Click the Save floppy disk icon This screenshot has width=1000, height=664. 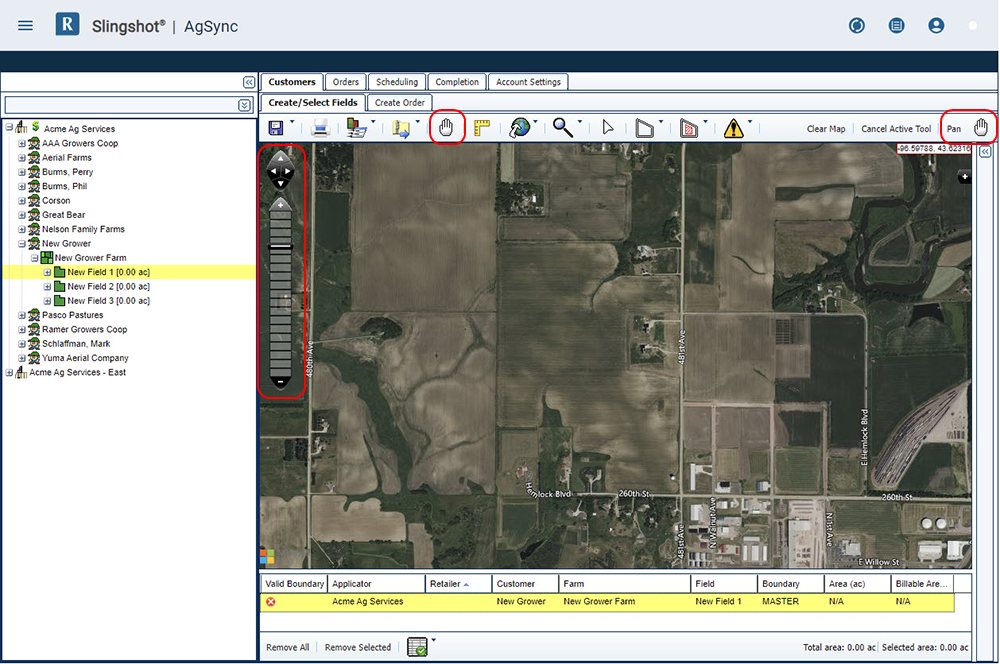[x=276, y=128]
